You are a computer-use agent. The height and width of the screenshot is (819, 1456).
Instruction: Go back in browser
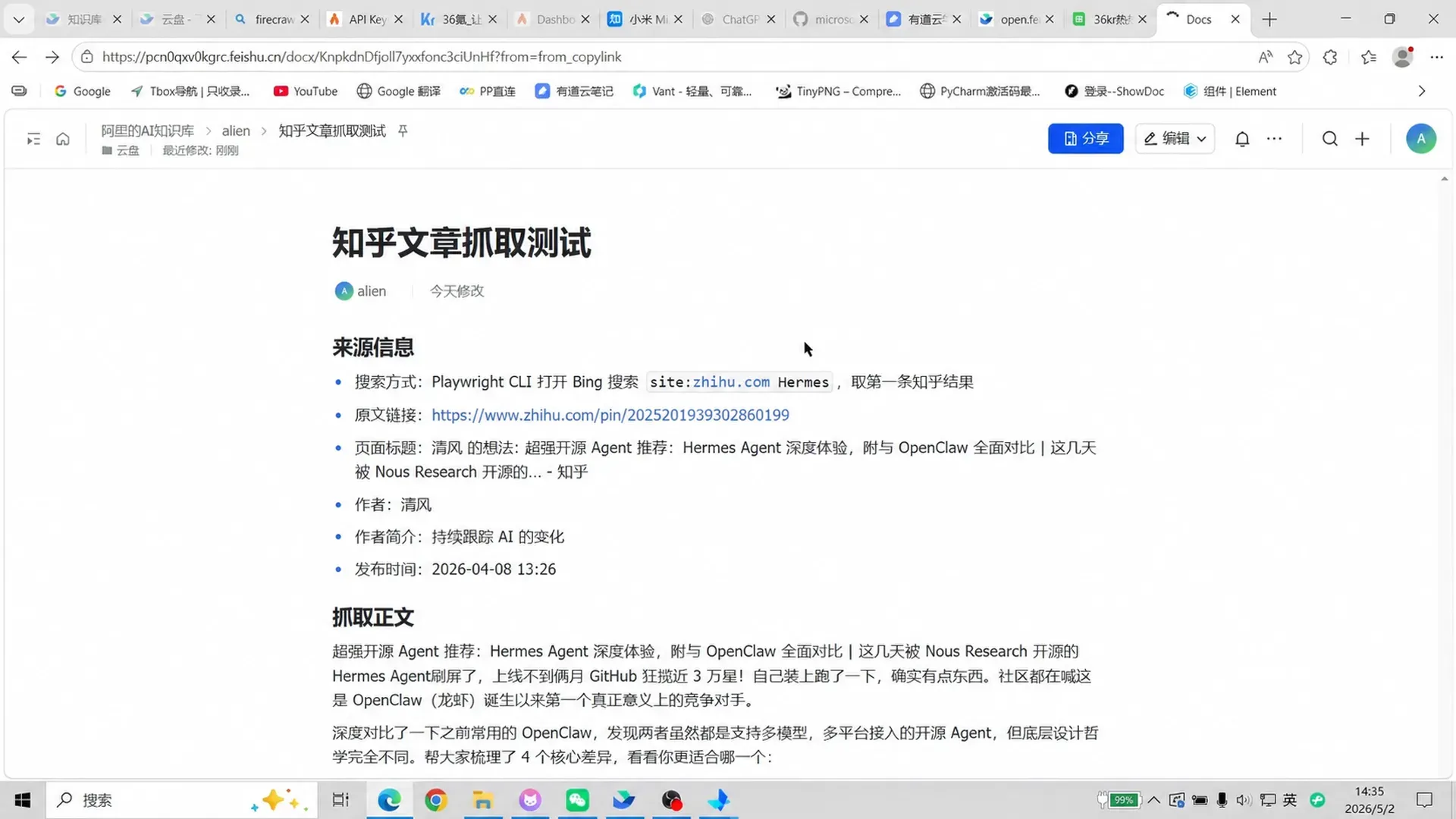coord(20,57)
